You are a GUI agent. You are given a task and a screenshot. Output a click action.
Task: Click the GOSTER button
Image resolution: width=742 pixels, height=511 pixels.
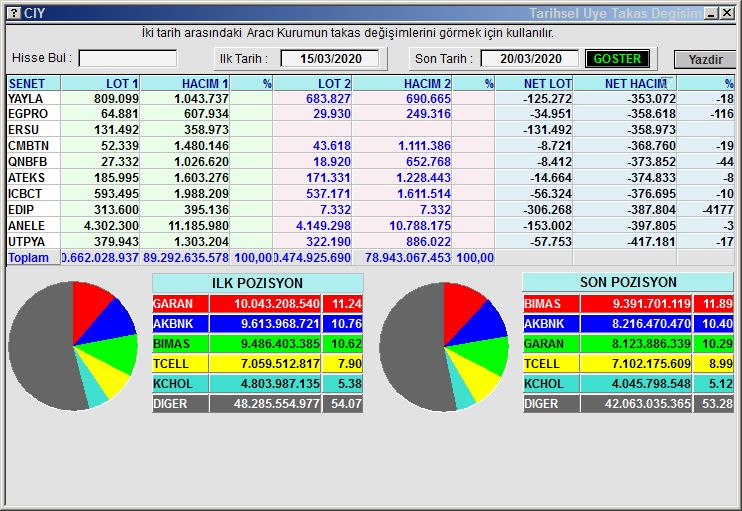coord(617,59)
